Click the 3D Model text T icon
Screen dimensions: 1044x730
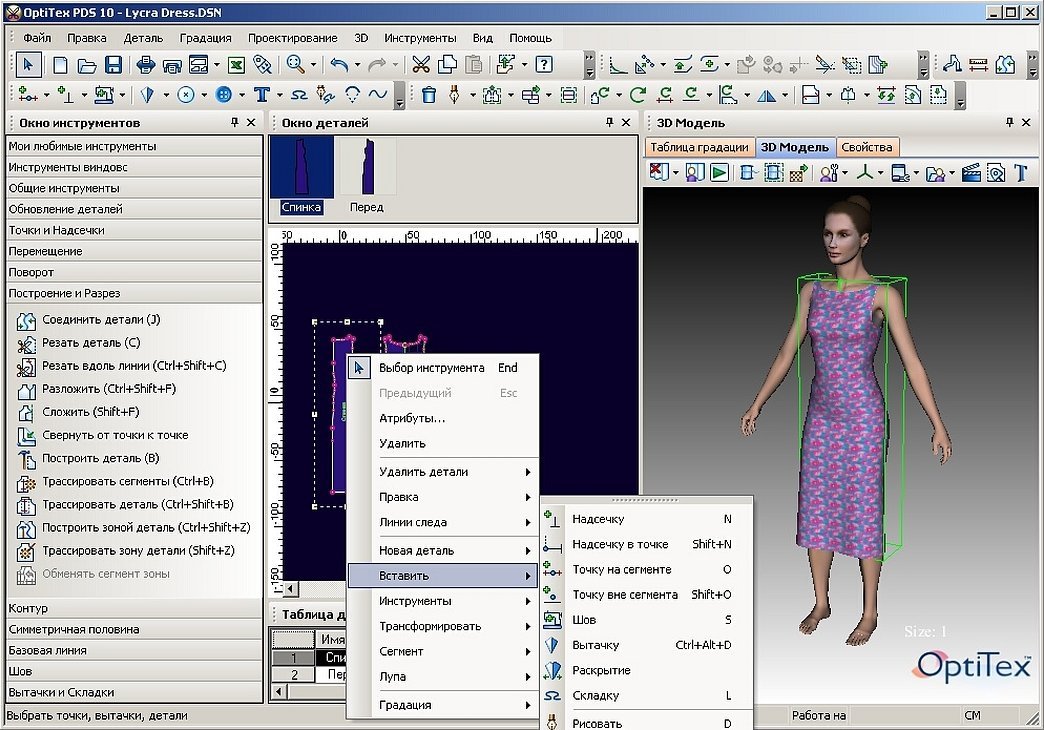click(1020, 173)
